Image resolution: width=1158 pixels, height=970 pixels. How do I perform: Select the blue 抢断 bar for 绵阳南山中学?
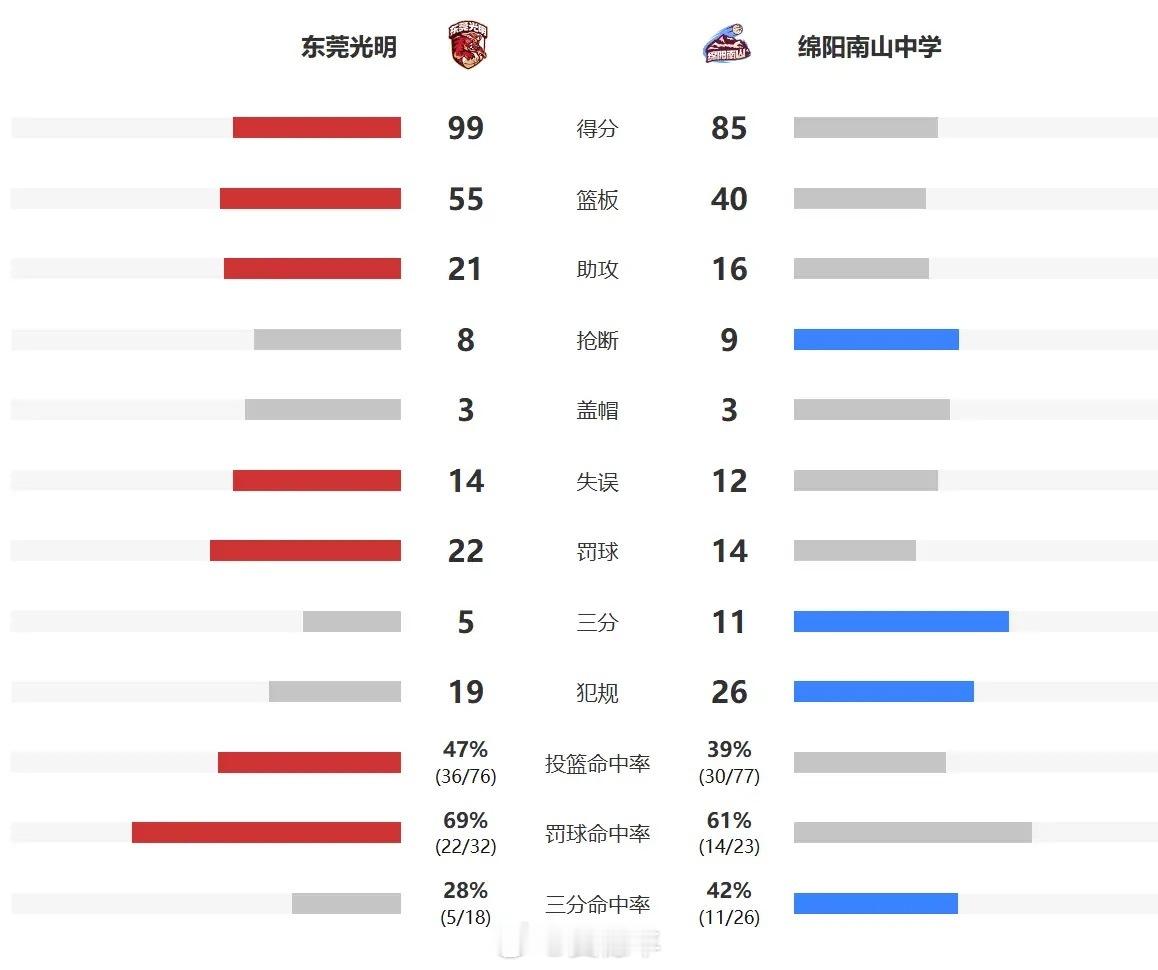point(876,339)
